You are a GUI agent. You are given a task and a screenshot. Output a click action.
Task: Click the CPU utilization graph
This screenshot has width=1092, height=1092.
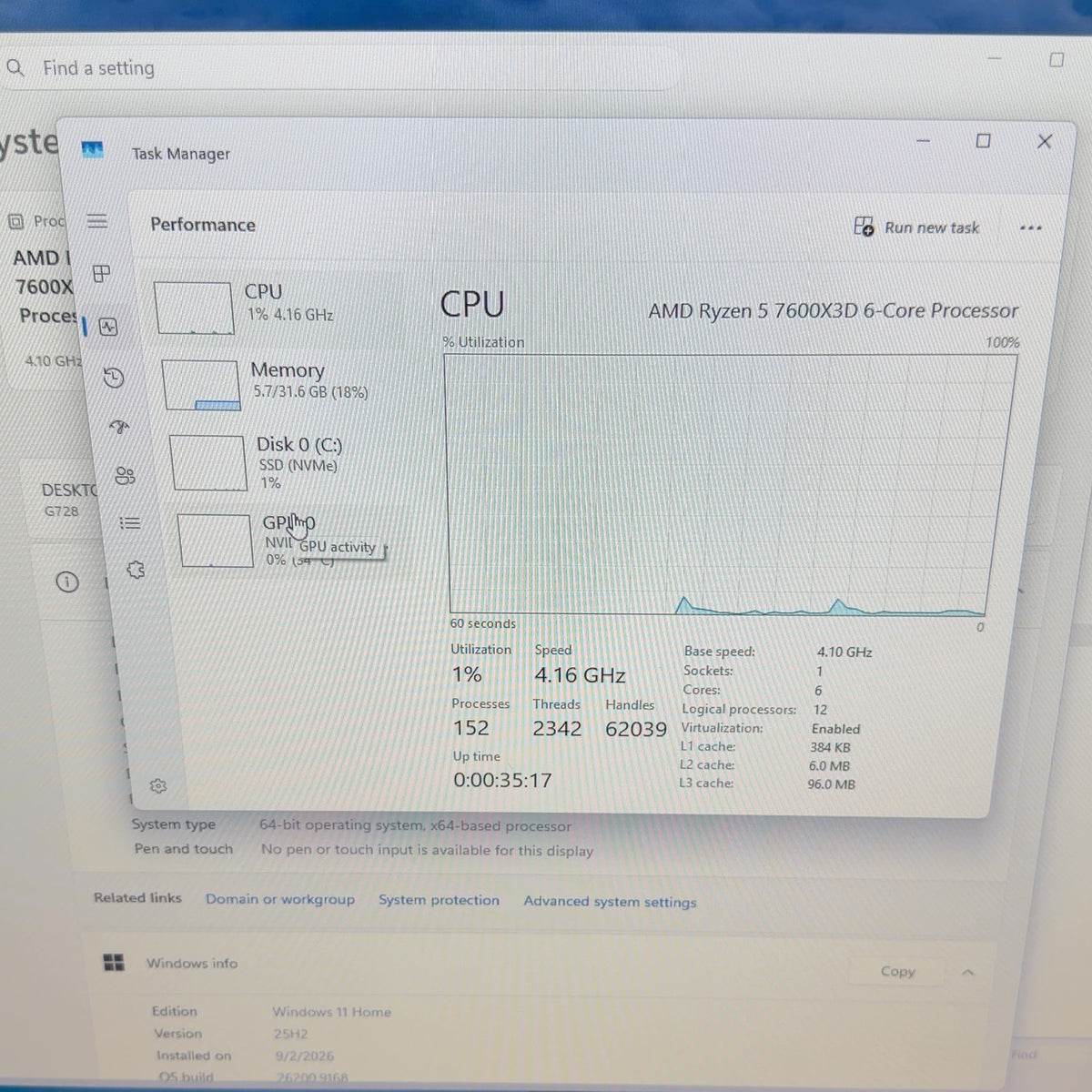(x=730, y=486)
